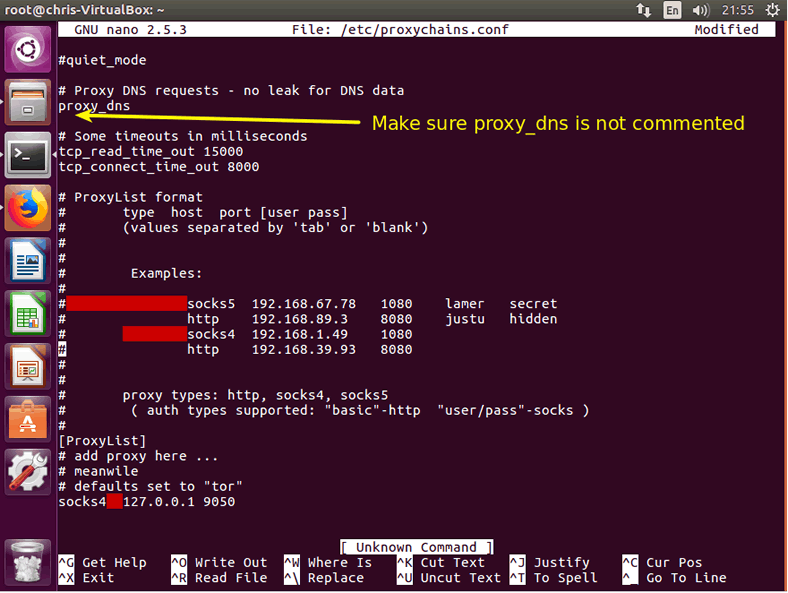Click the 127.0.0.1 9050 proxy entry
This screenshot has height=593, width=788.
(179, 502)
